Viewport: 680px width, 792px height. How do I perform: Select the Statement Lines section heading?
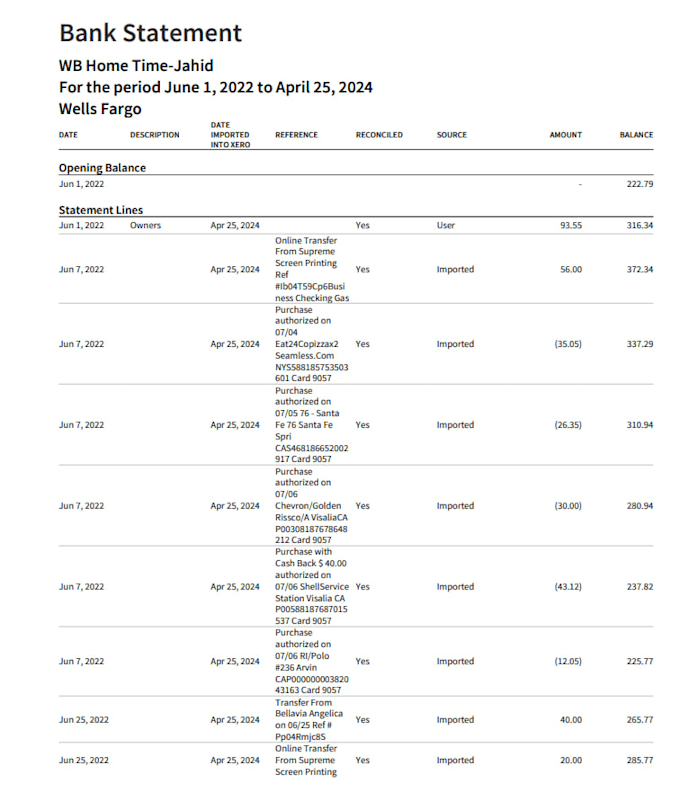pyautogui.click(x=101, y=210)
